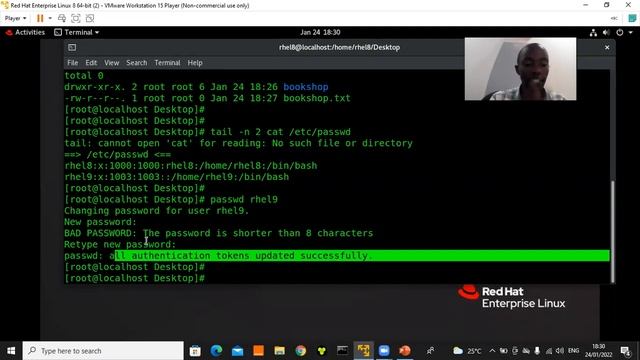The image size is (640, 360).
Task: Open the Terminal menu in menu bar
Action: [x=167, y=63]
